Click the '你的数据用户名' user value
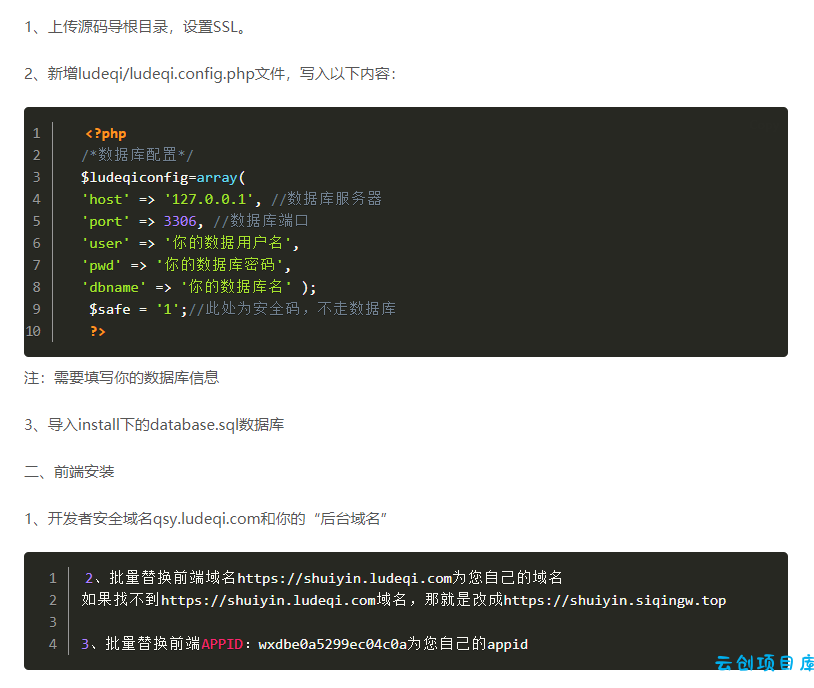Screen dimensions: 814x688 227,243
